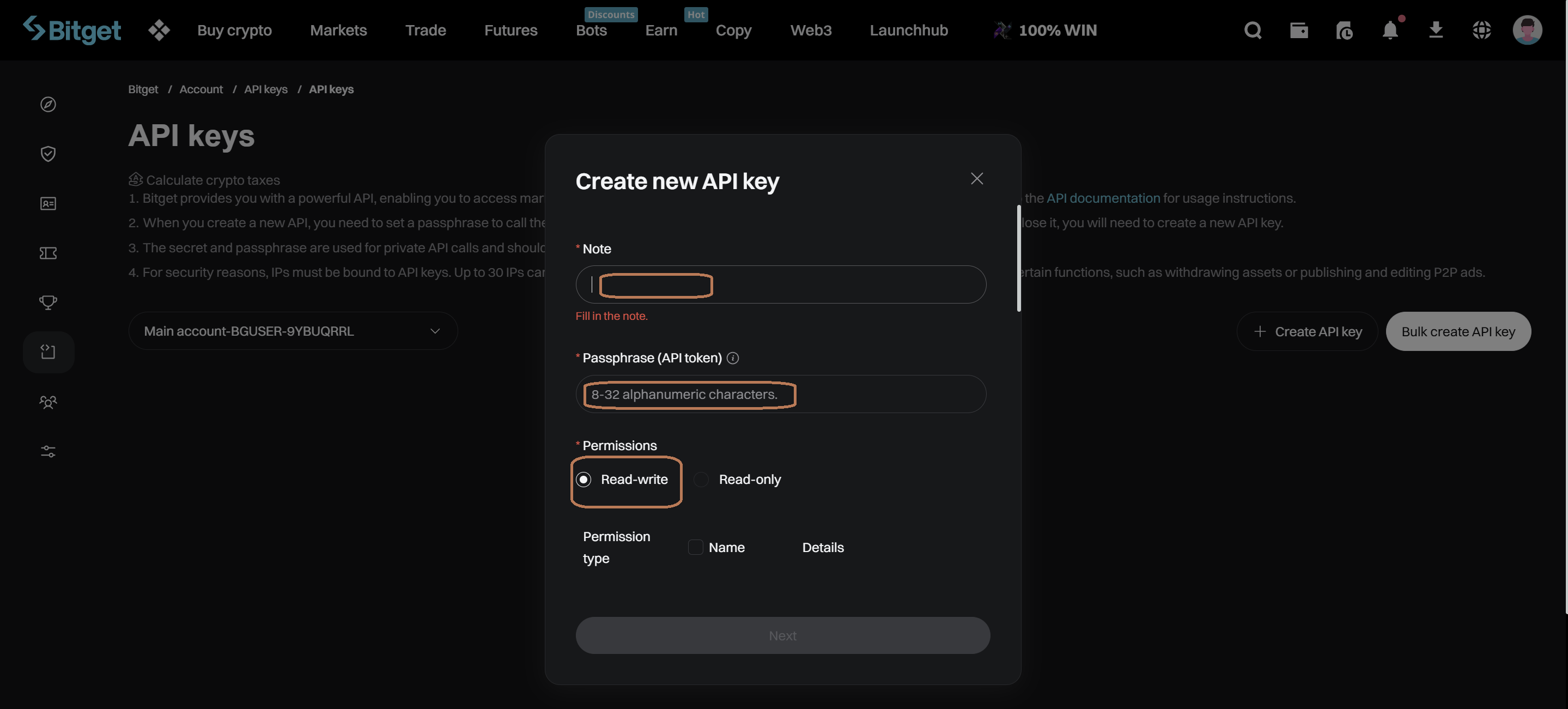Click the 'Fill in the note.' error text
The width and height of the screenshot is (1568, 709).
click(x=612, y=316)
